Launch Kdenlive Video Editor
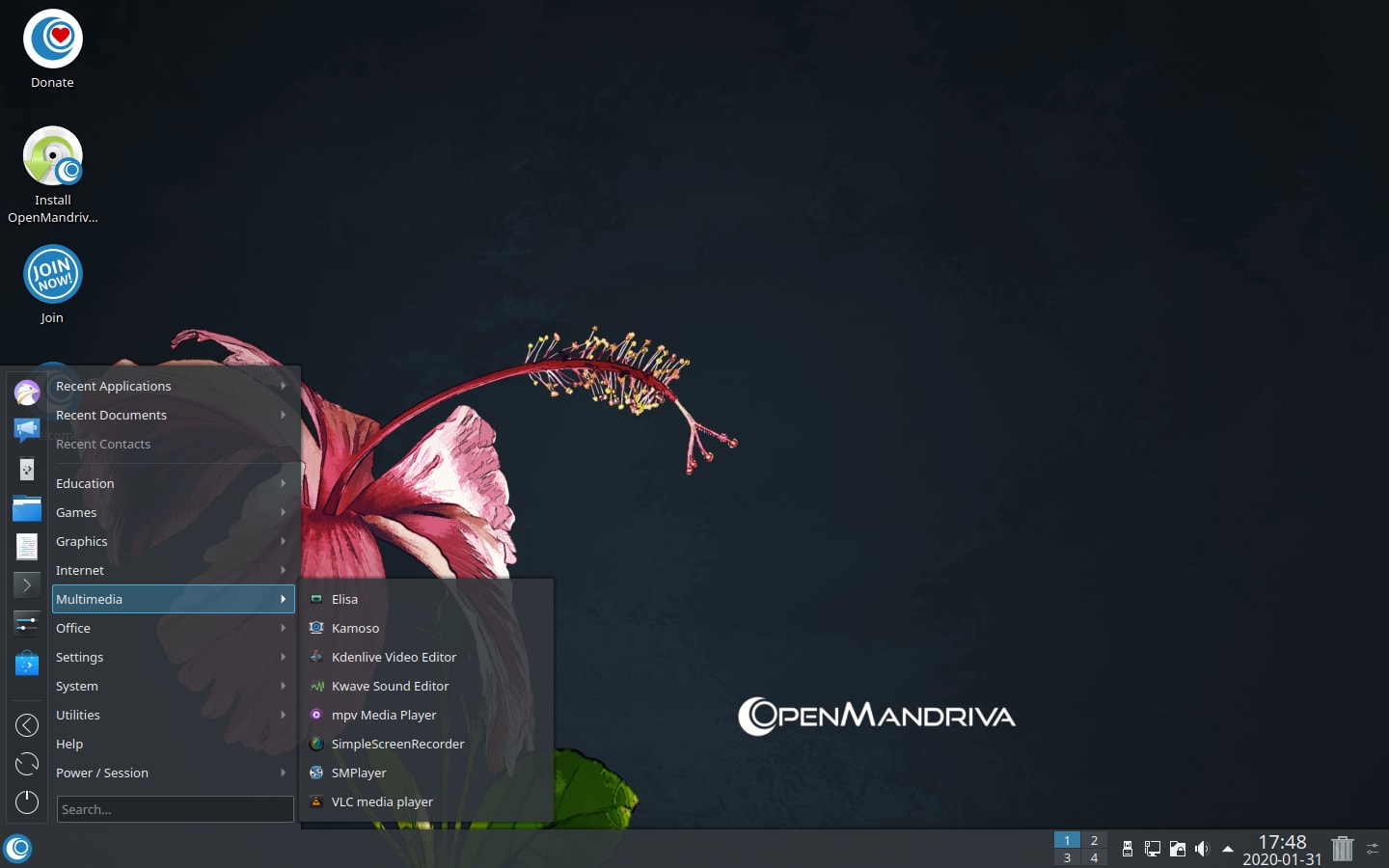 coord(394,657)
